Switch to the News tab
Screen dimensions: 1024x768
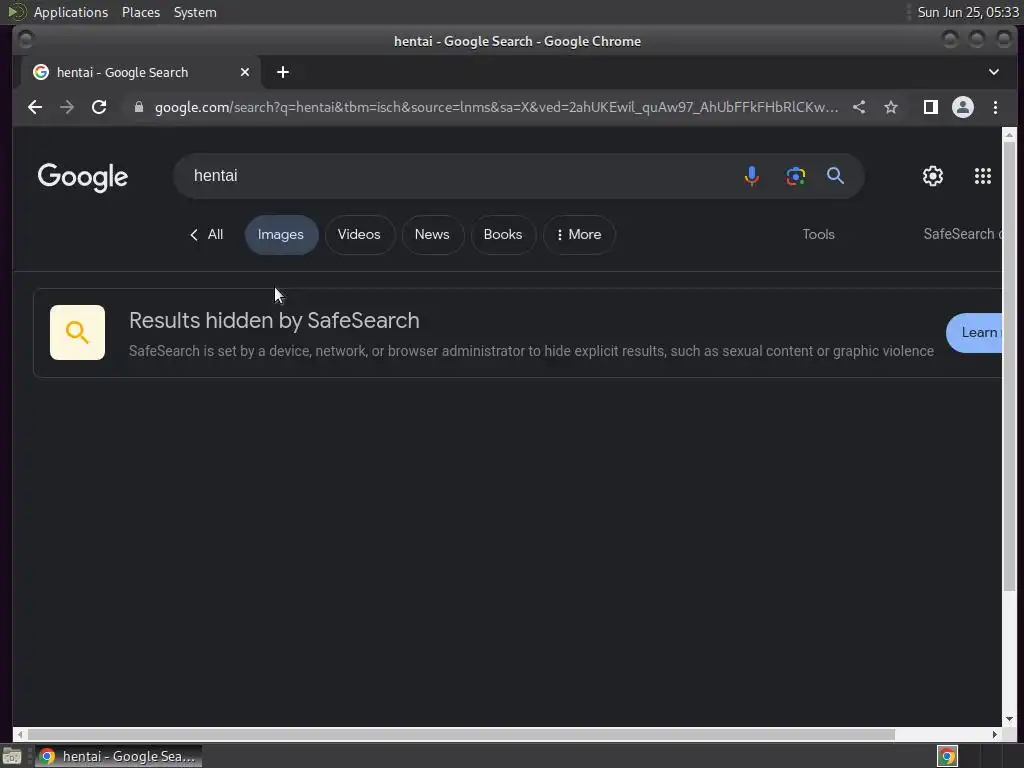[432, 234]
